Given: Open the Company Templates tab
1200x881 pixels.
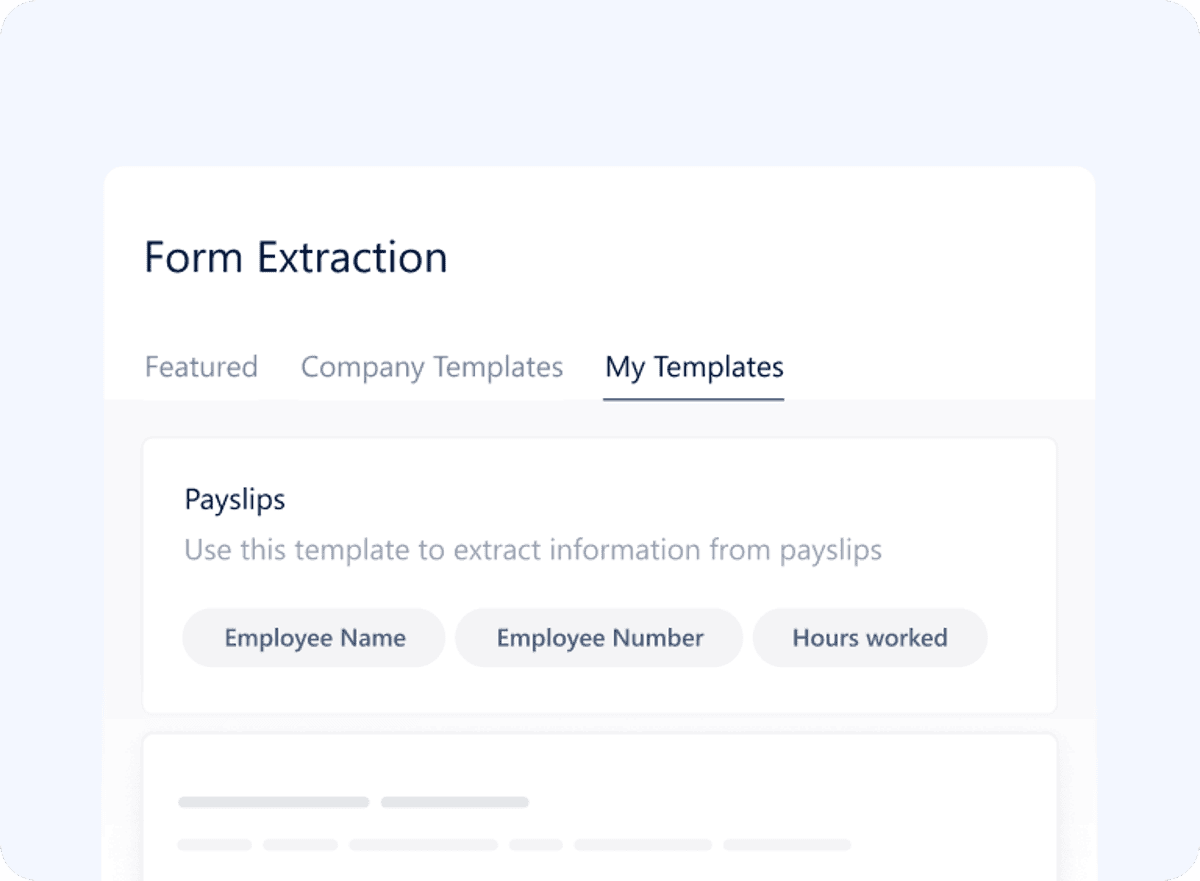Looking at the screenshot, I should pos(431,367).
